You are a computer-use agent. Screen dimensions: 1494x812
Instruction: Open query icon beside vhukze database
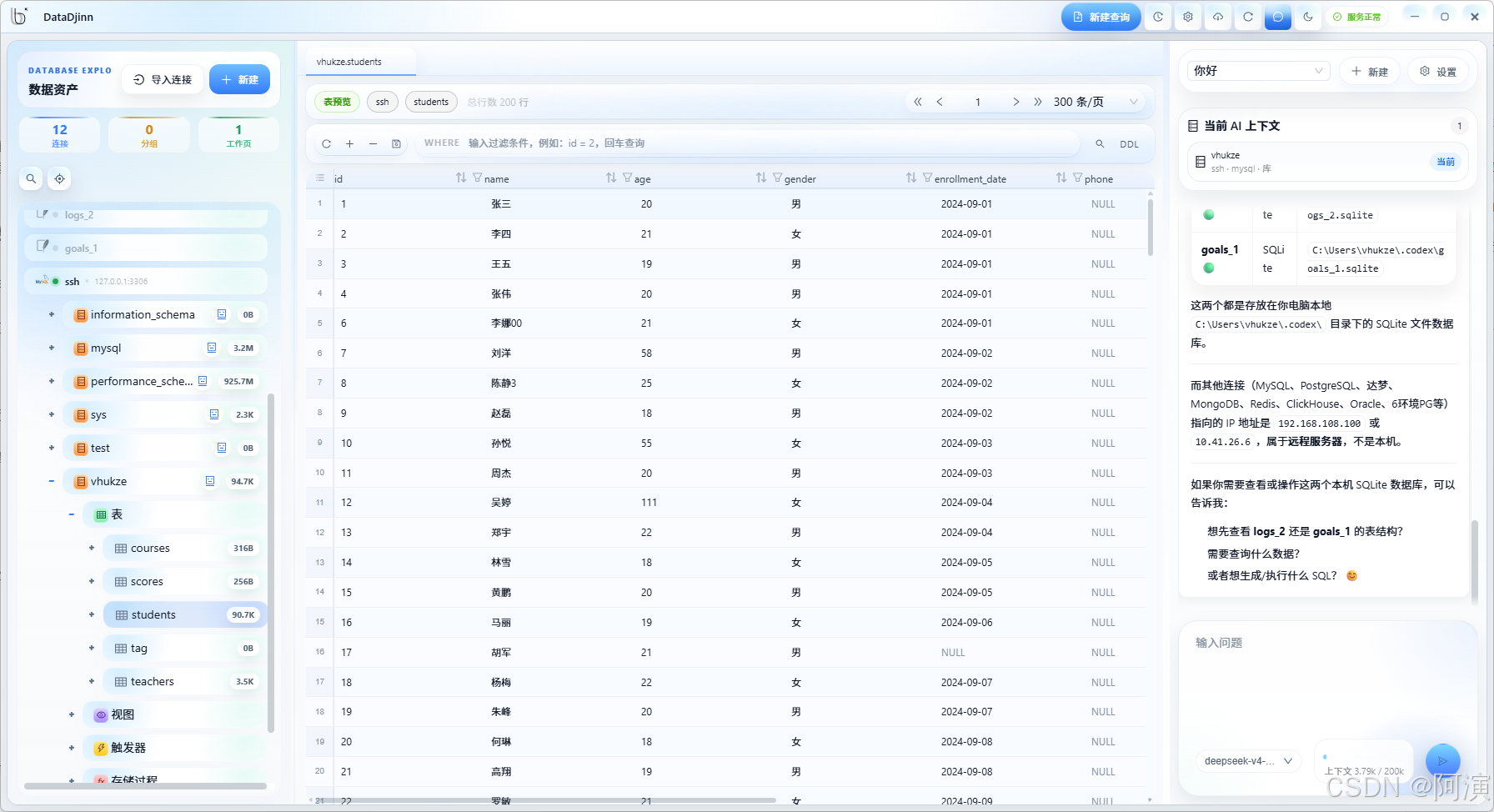(210, 481)
